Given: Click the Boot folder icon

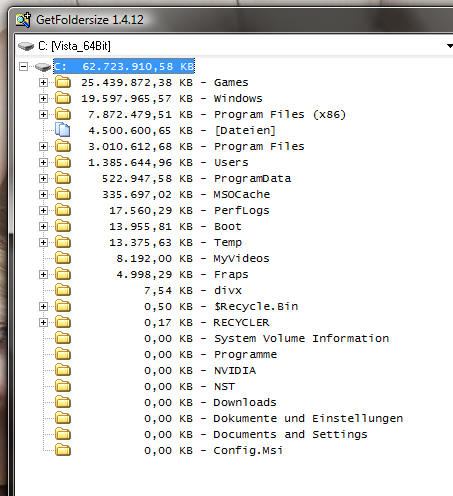Looking at the screenshot, I should tap(63, 226).
